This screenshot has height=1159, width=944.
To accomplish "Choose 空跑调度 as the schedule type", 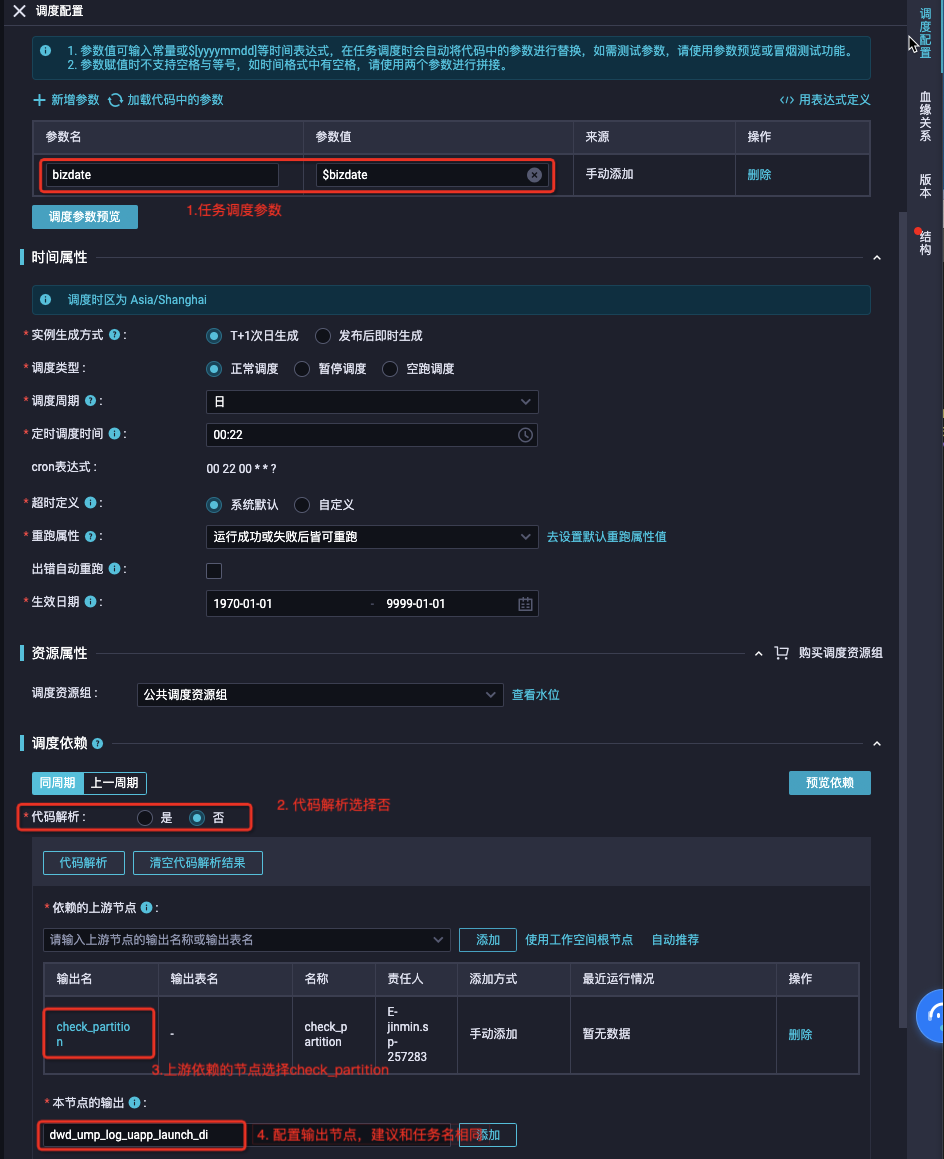I will (x=390, y=369).
